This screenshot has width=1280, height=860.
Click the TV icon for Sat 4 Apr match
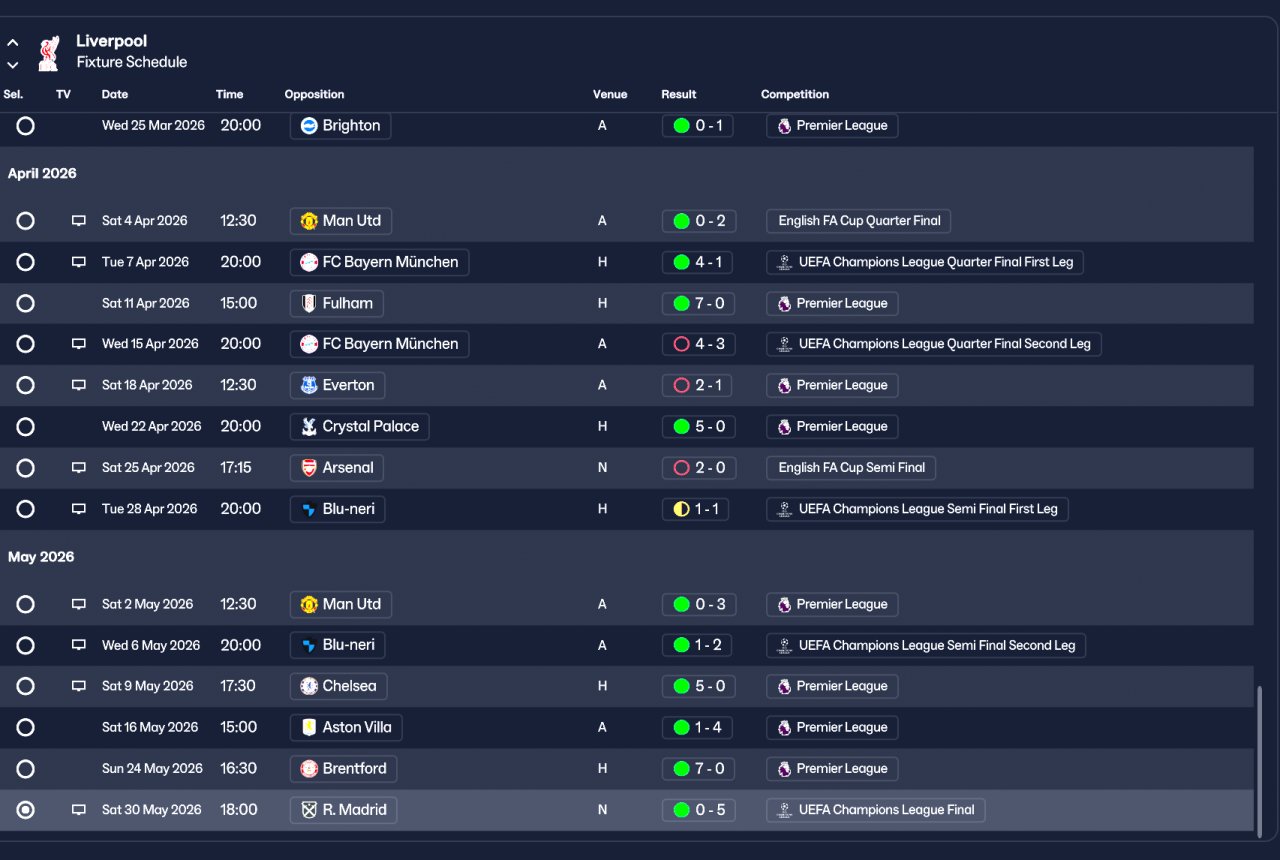click(78, 221)
